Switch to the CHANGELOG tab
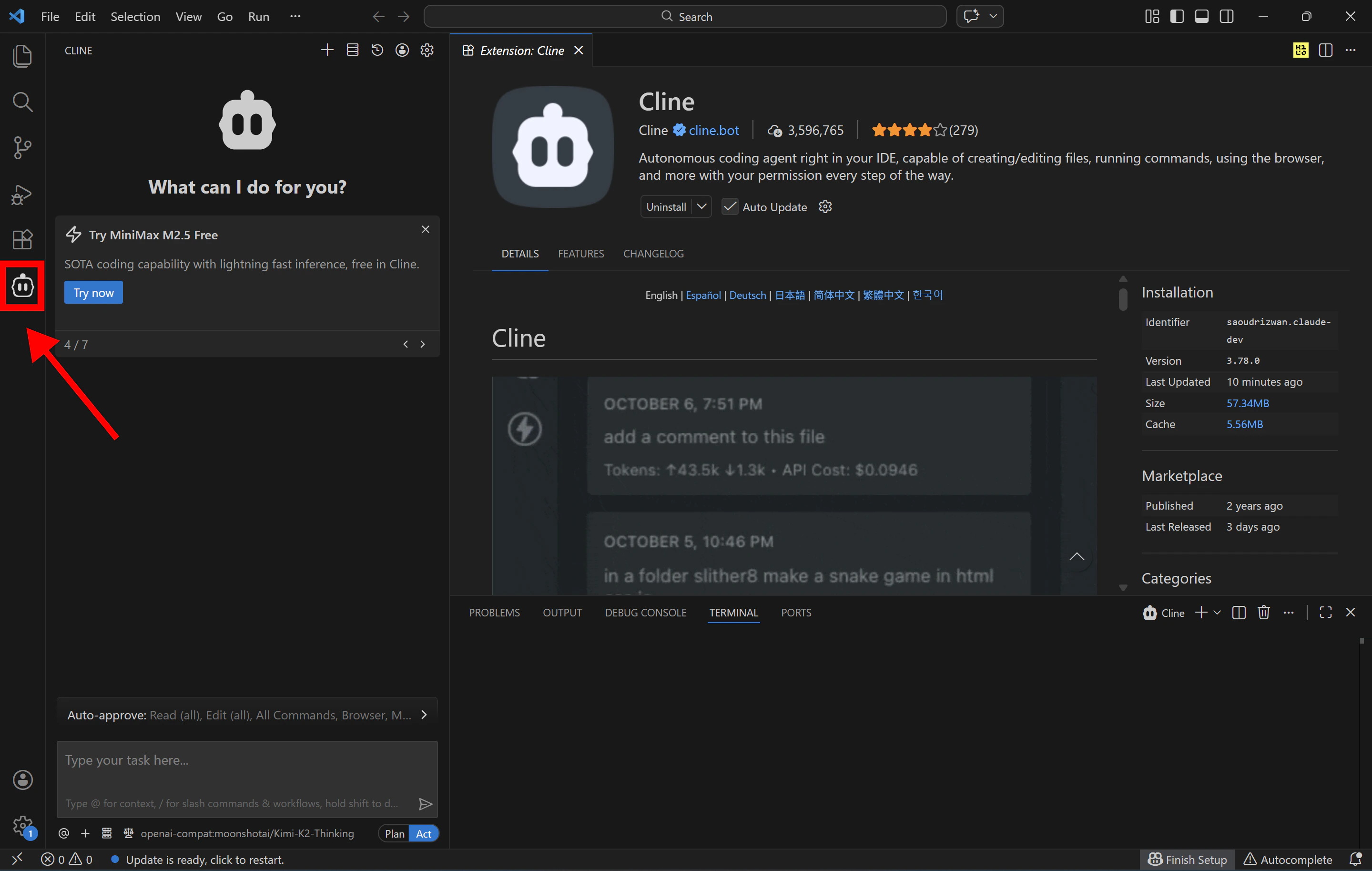This screenshot has height=871, width=1372. (x=653, y=254)
